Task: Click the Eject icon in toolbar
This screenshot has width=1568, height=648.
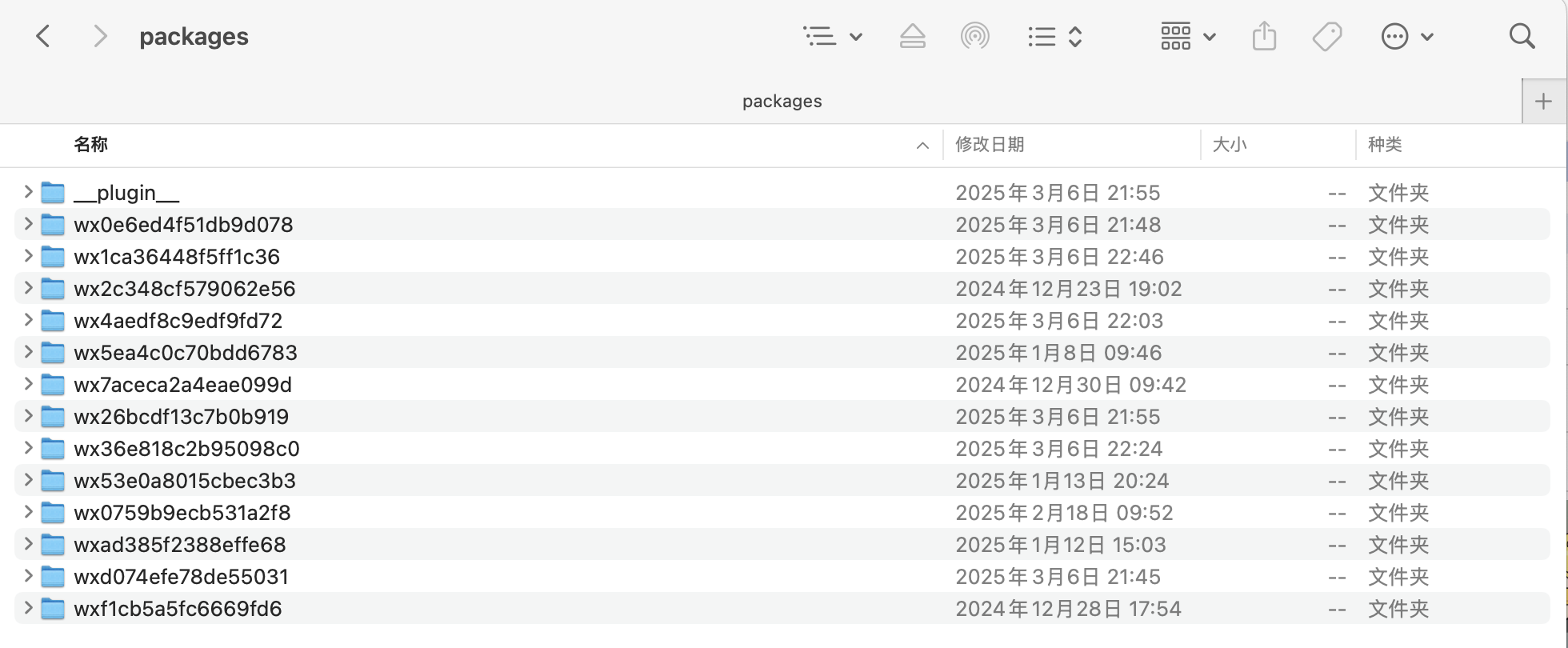Action: point(912,37)
